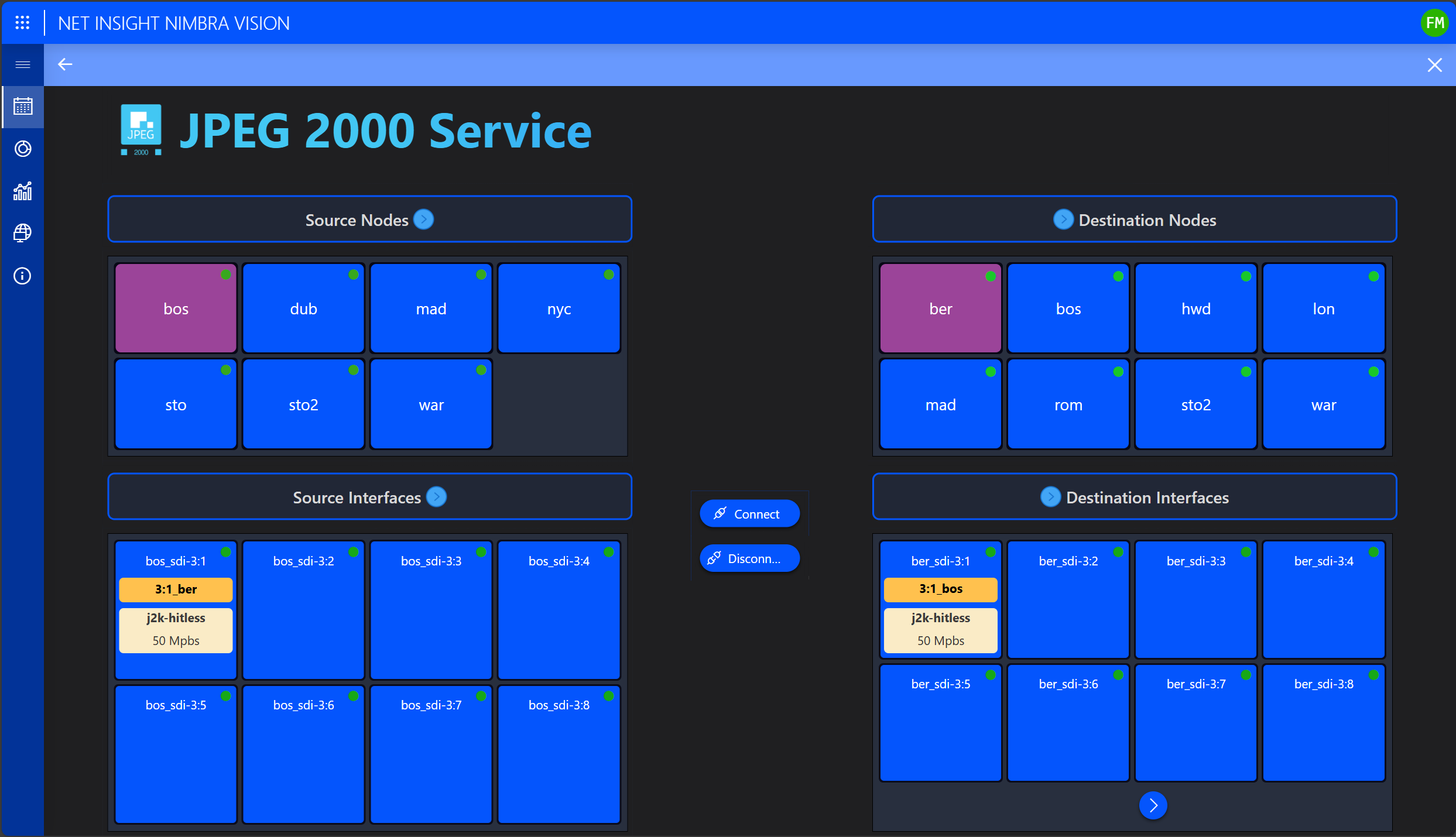This screenshot has width=1456, height=837.
Task: Select destination node sto2
Action: [x=1195, y=404]
